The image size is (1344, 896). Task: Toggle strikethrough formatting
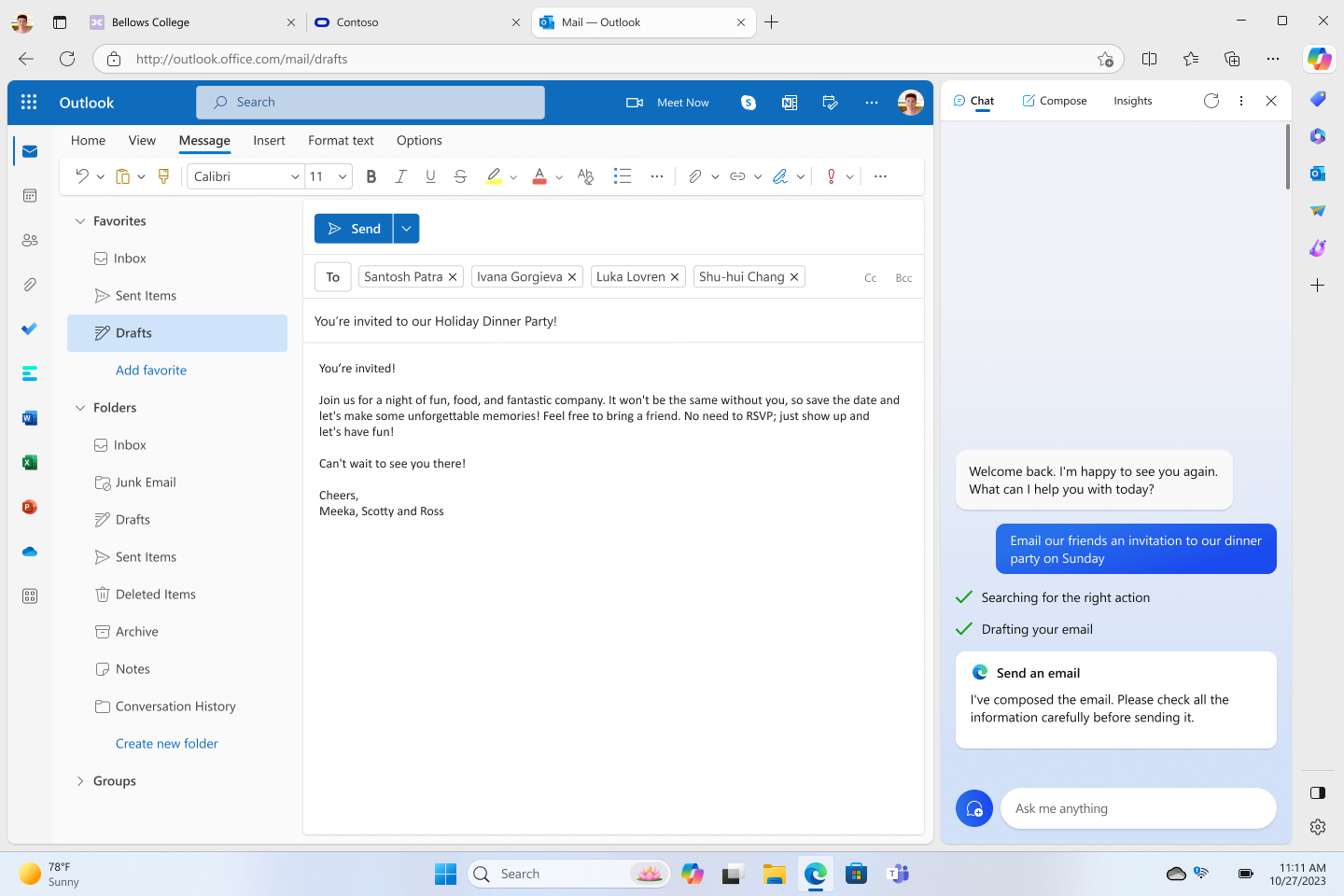[460, 175]
